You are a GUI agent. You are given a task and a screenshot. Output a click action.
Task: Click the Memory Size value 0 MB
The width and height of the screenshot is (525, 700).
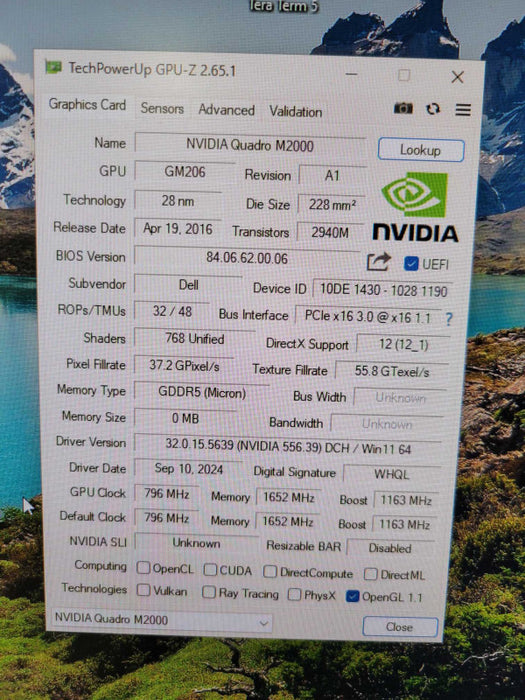point(185,418)
